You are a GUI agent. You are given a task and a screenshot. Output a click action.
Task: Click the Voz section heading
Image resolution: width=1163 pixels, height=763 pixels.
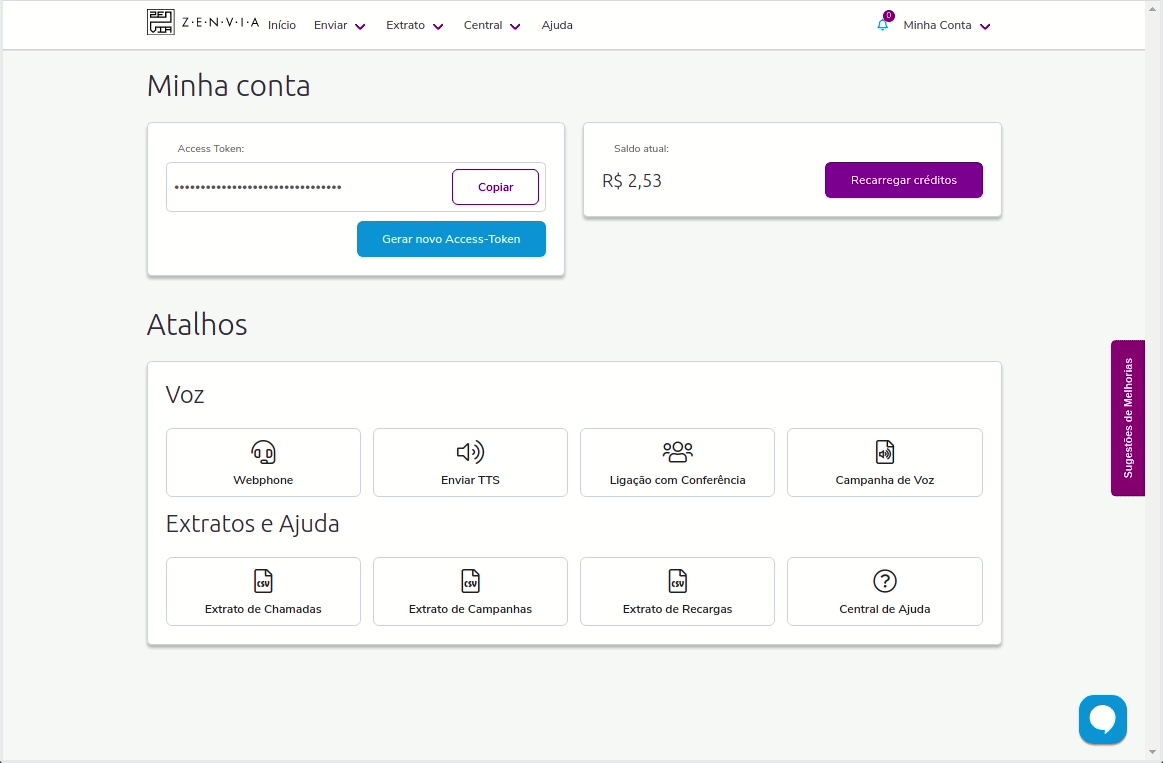(185, 394)
